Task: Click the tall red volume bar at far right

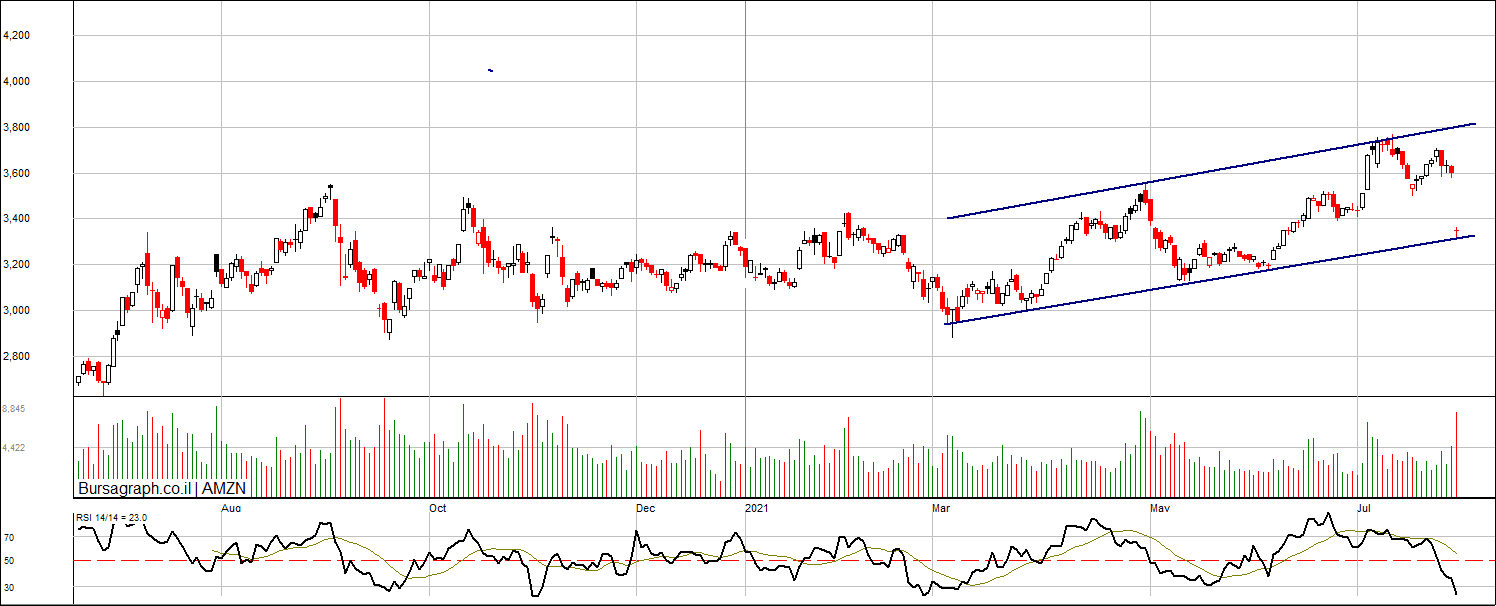Action: [1457, 454]
